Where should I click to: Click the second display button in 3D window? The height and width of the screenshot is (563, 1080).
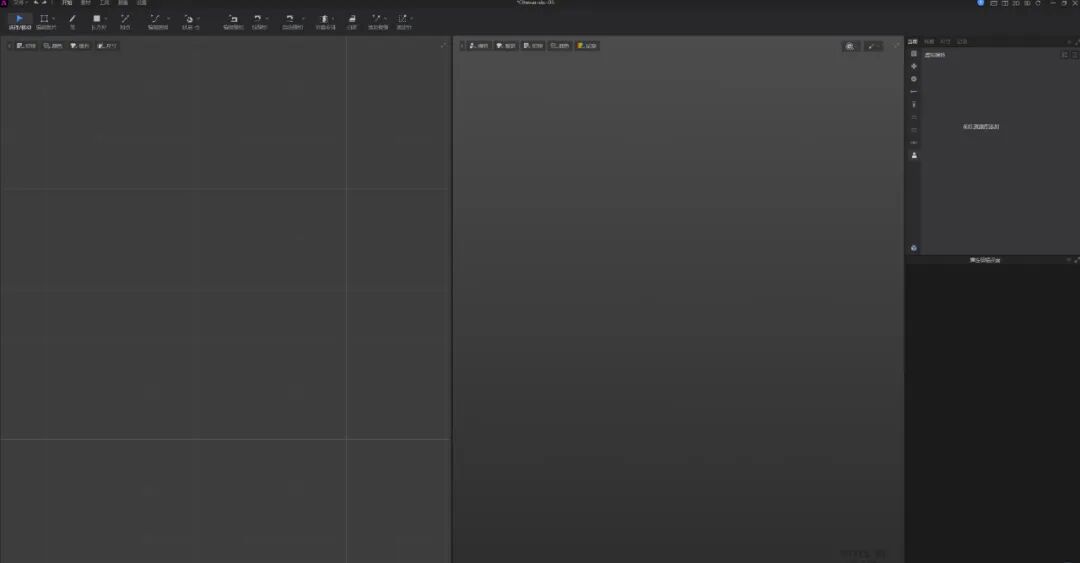(x=506, y=45)
